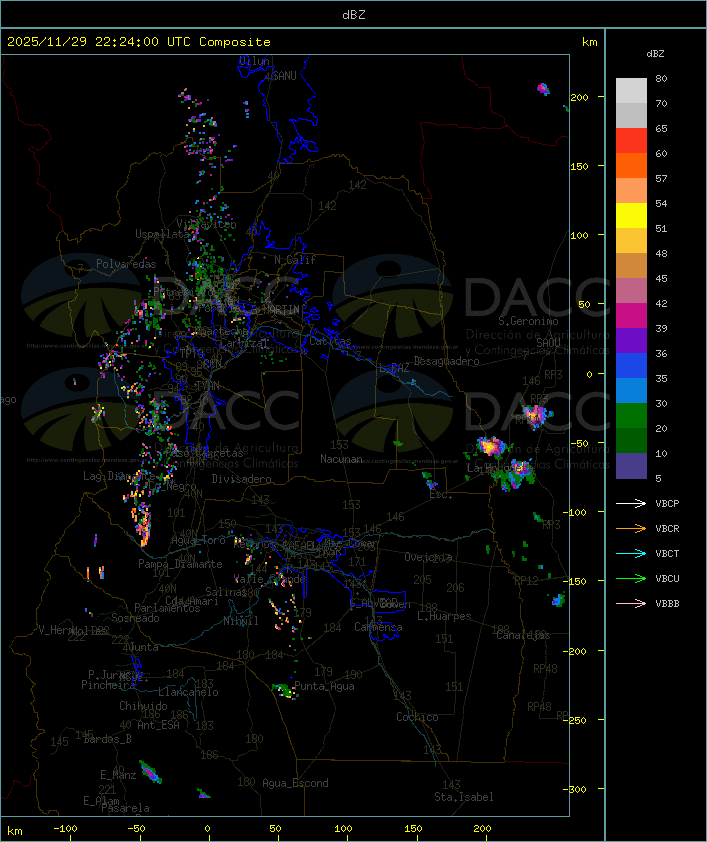The image size is (707, 842).
Task: Click the 150 tick on vertical axis
Action: click(579, 166)
